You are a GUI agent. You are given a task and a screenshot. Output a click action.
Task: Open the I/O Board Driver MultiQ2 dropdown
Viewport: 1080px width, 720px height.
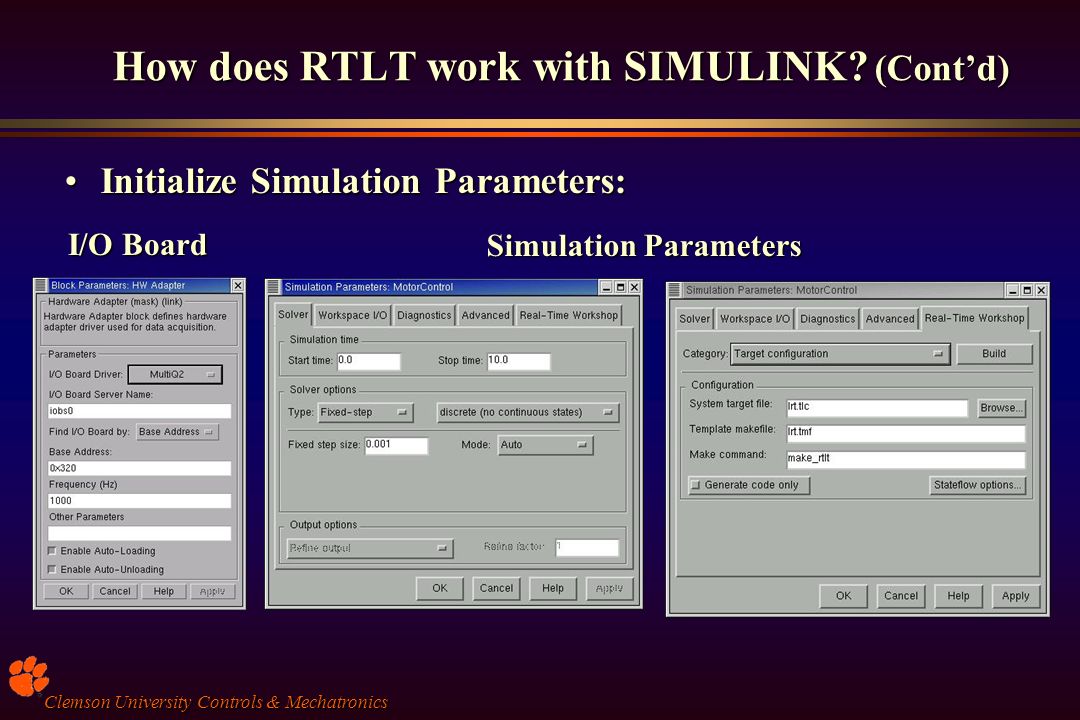tap(175, 374)
